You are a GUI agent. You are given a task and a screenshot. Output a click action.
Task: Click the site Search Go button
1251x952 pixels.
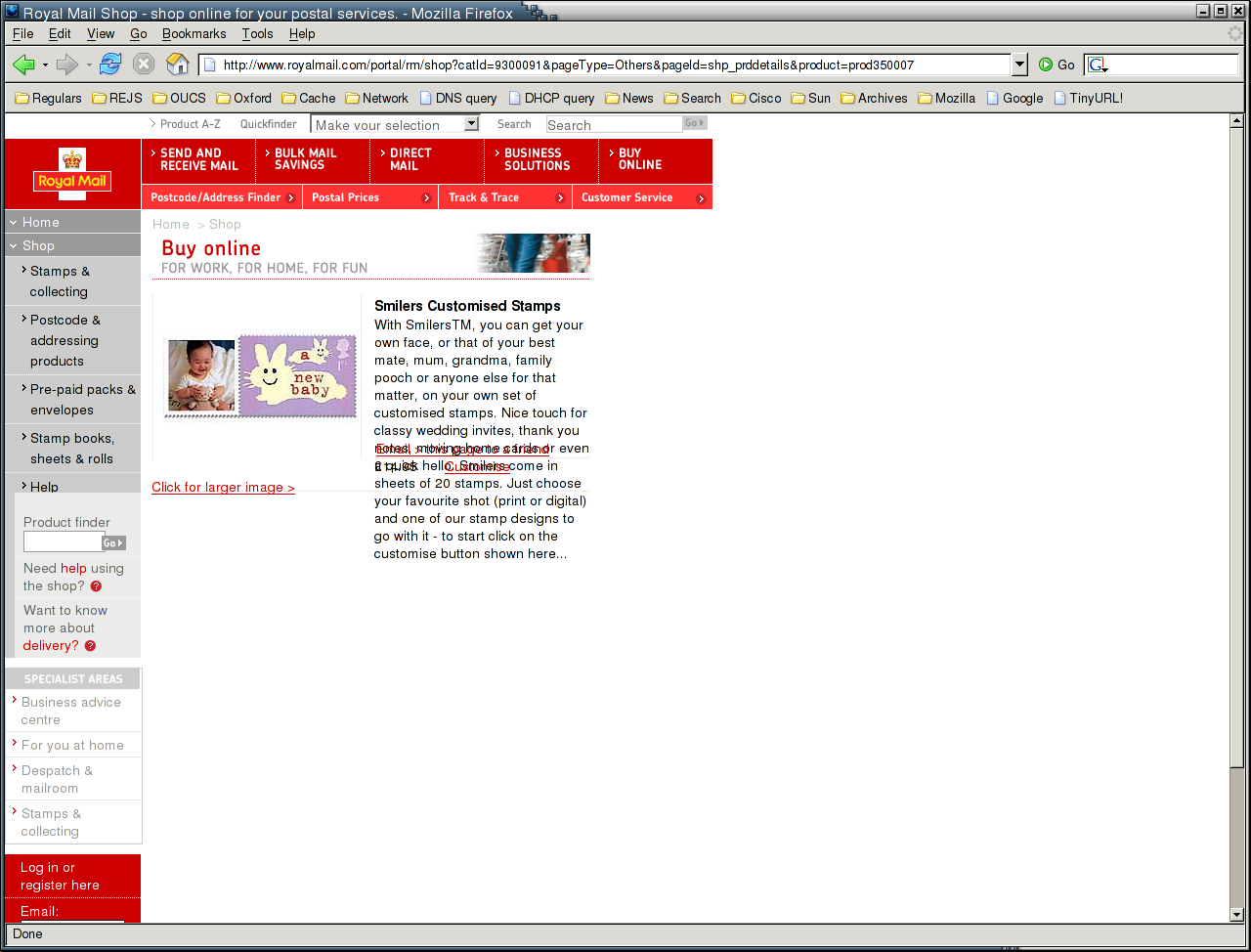click(695, 123)
